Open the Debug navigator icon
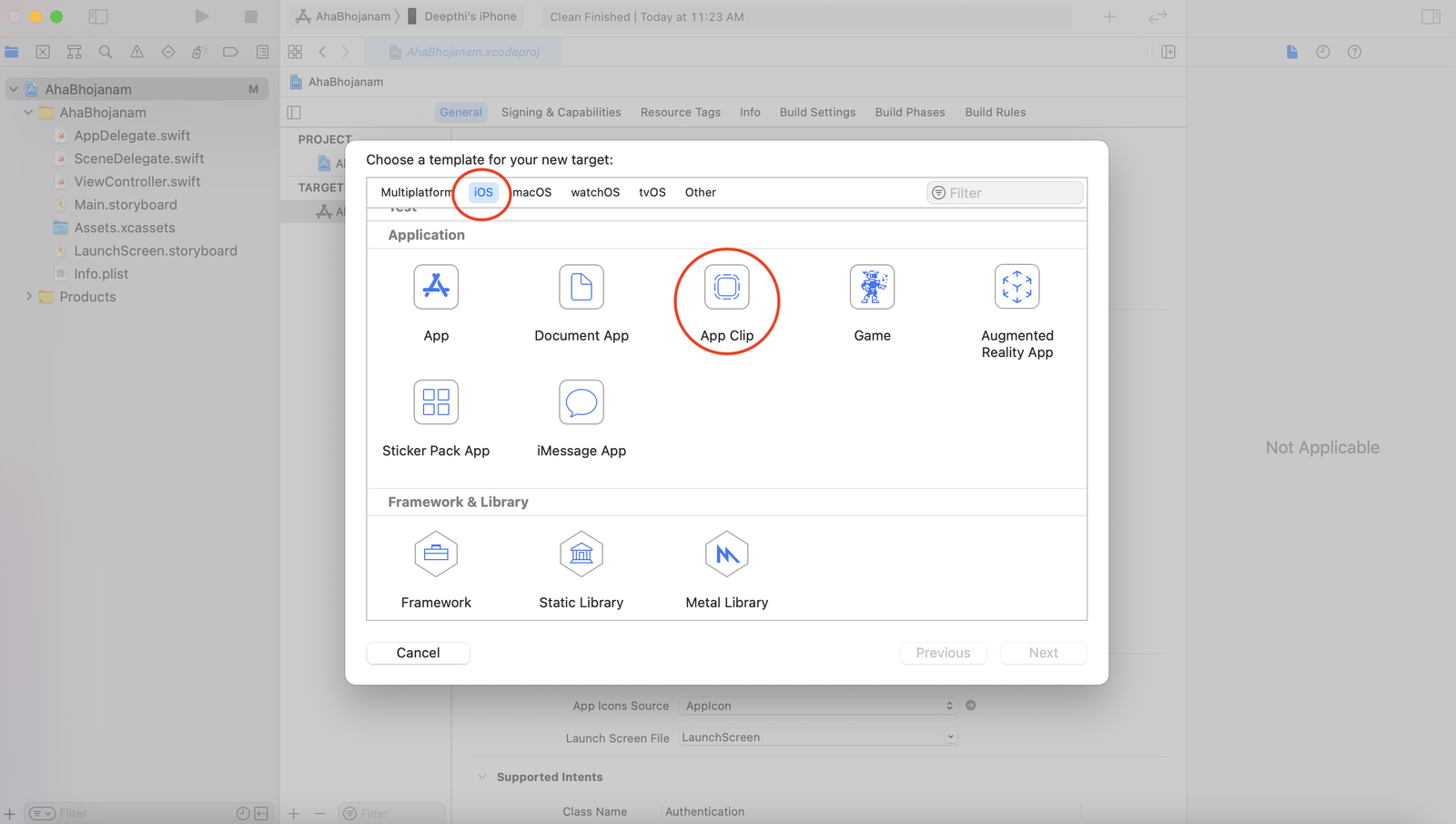 coord(199,52)
